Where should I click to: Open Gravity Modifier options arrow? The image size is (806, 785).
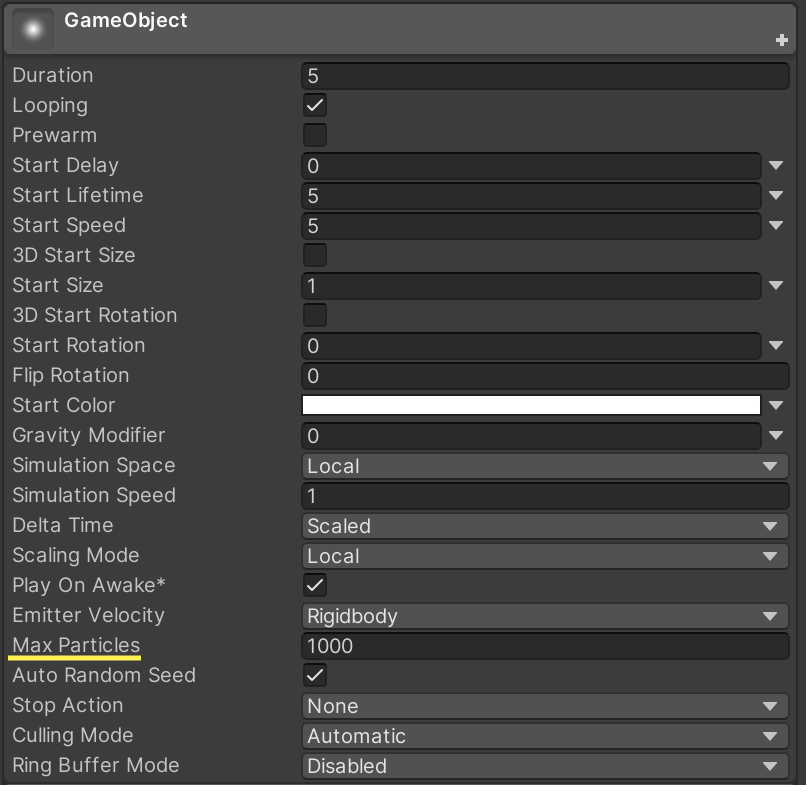[778, 435]
